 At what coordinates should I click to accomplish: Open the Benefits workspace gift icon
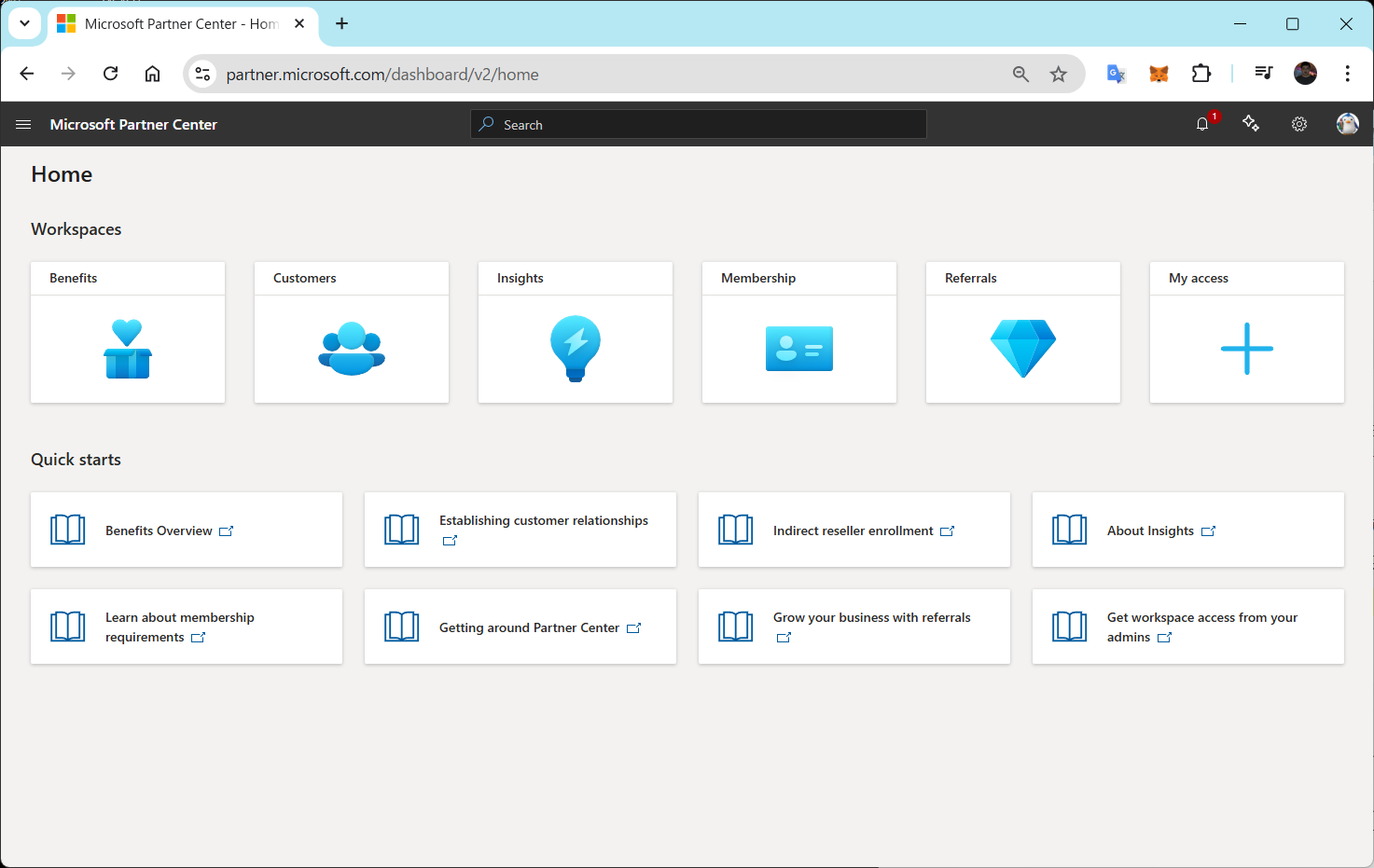tap(127, 348)
